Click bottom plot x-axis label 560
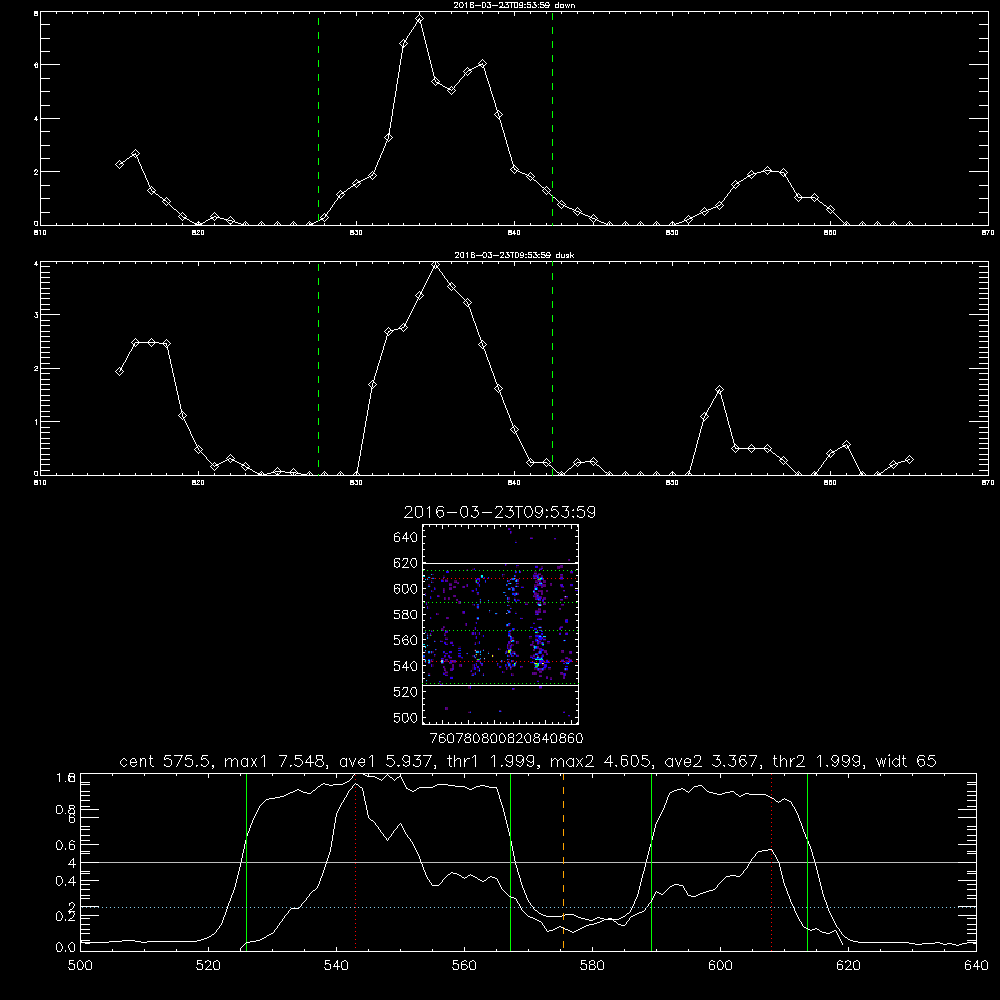Screen dimensions: 1000x1000 click(464, 966)
